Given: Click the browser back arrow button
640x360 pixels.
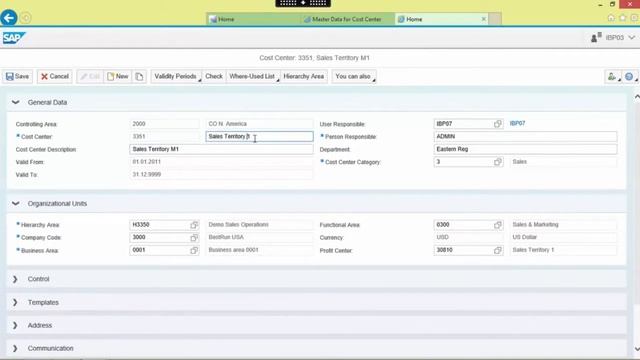Looking at the screenshot, I should (x=9, y=18).
